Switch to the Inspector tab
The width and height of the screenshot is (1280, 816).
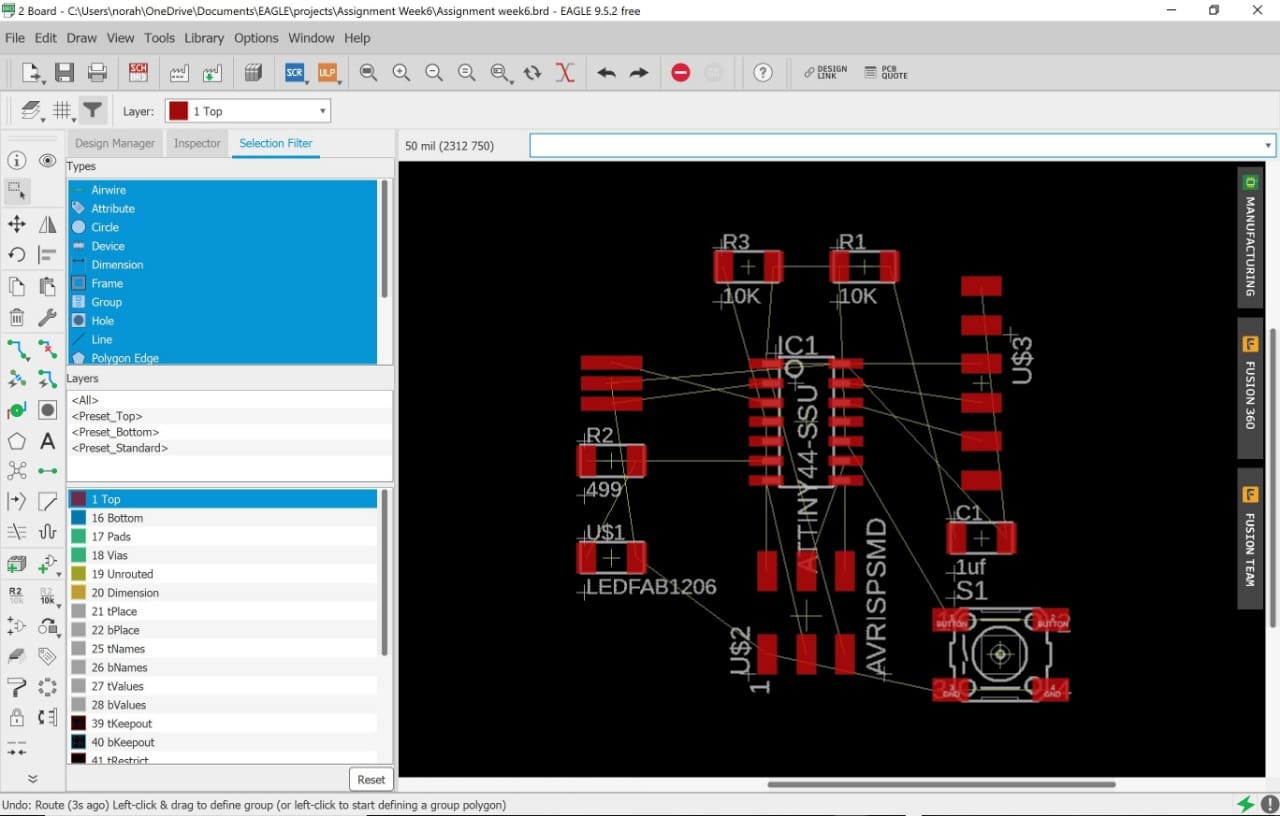(197, 143)
